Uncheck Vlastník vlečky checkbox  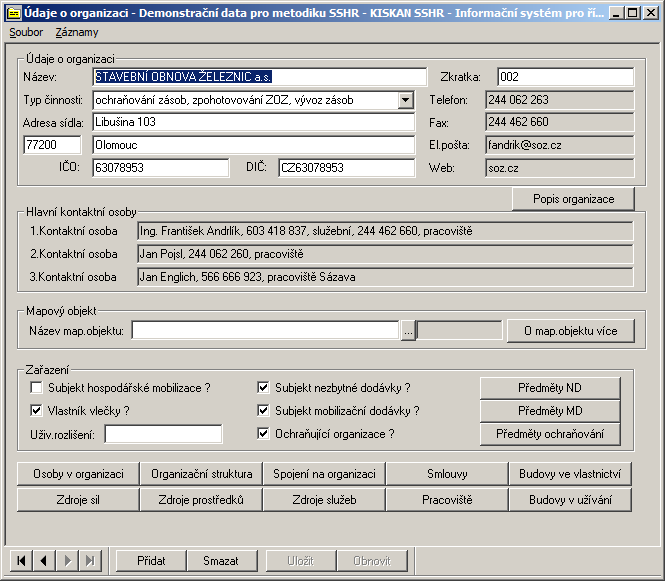(x=36, y=411)
